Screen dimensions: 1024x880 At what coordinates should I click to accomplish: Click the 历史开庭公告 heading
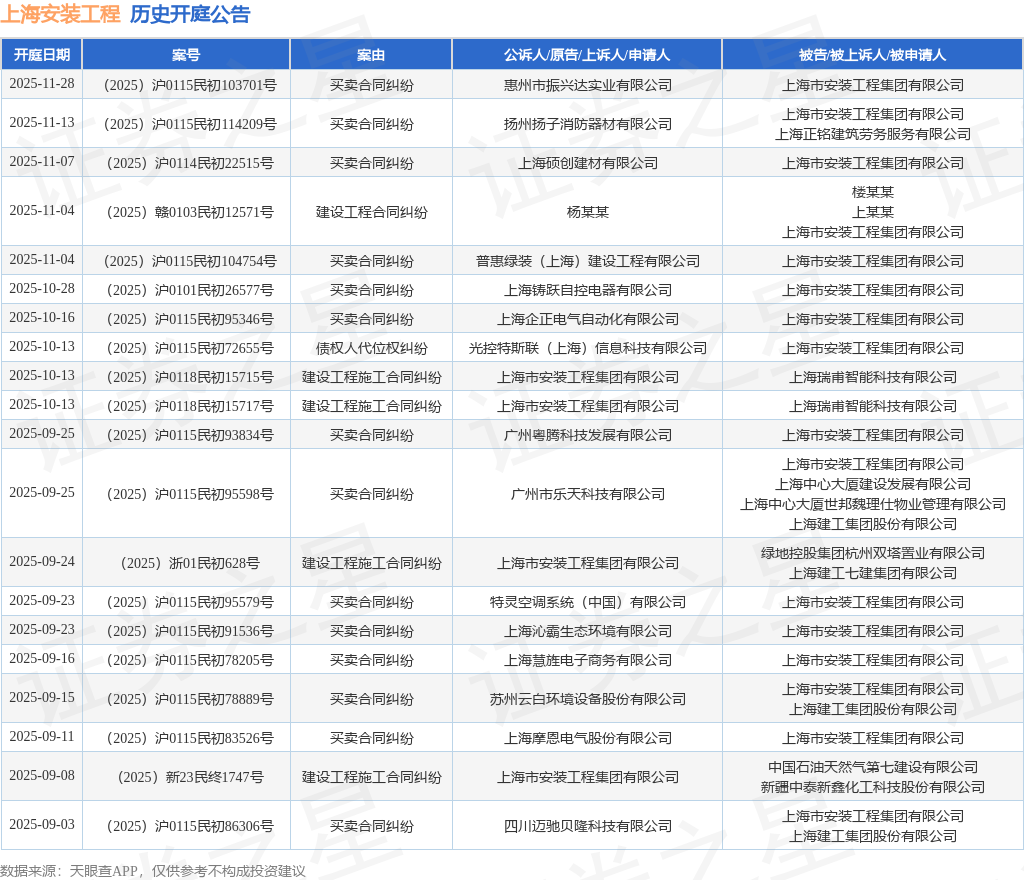190,14
